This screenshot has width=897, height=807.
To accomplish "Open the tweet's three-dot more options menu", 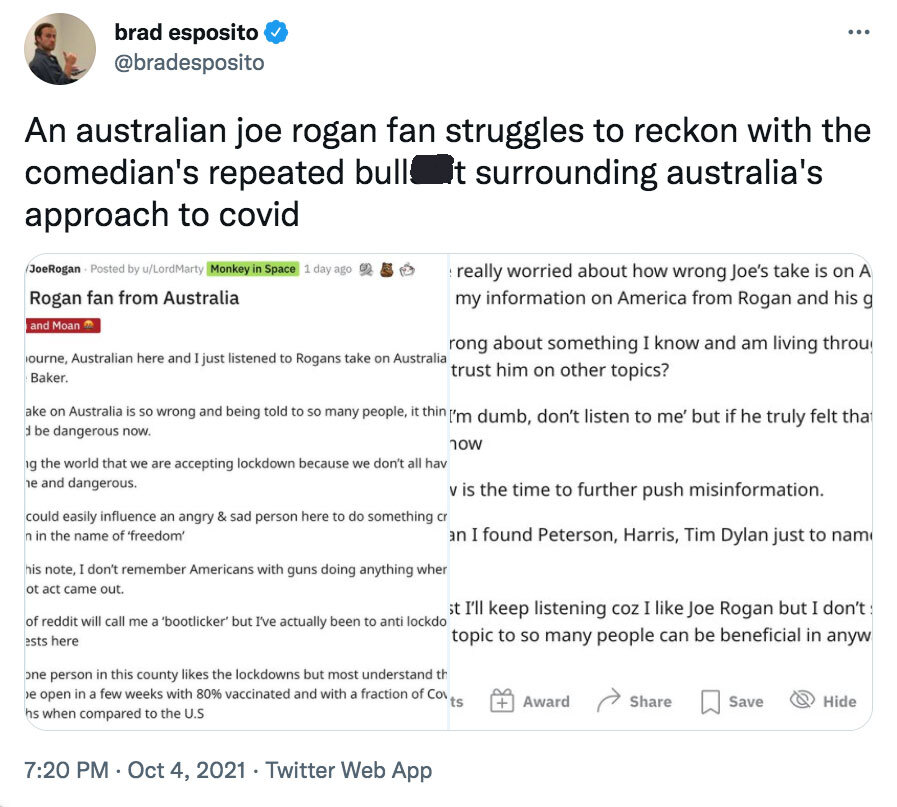I will tap(858, 32).
